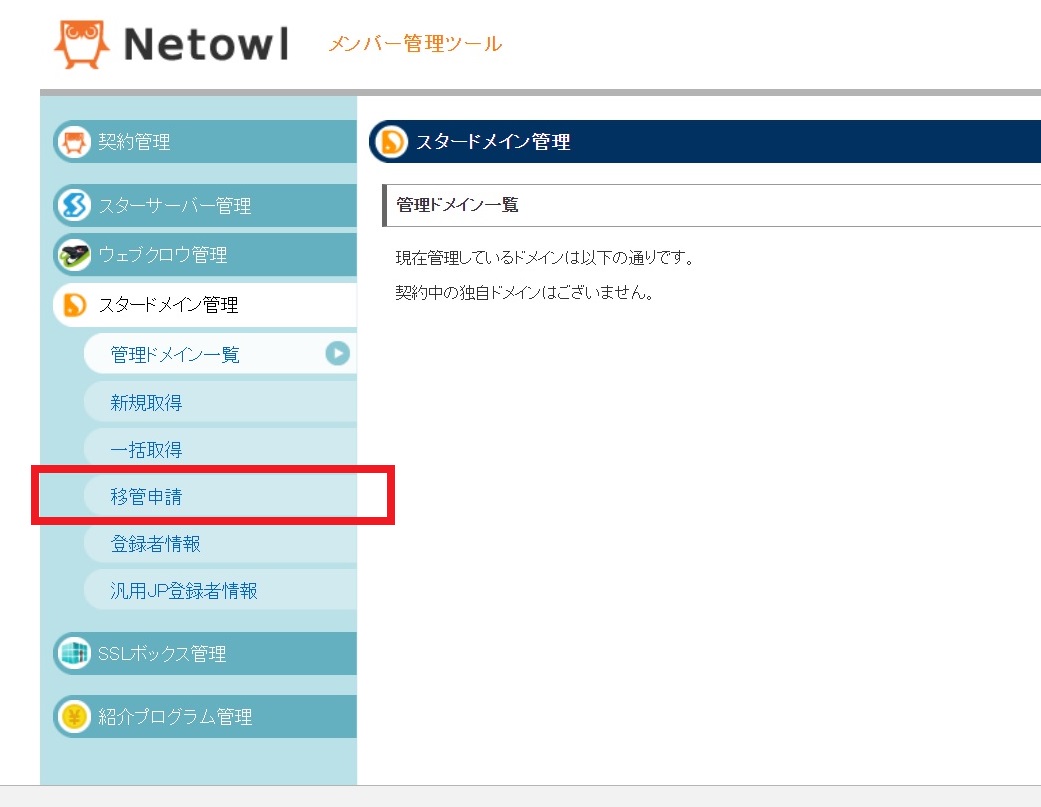Click the orange icon in the page title bar
The height and width of the screenshot is (807, 1041).
pos(390,143)
